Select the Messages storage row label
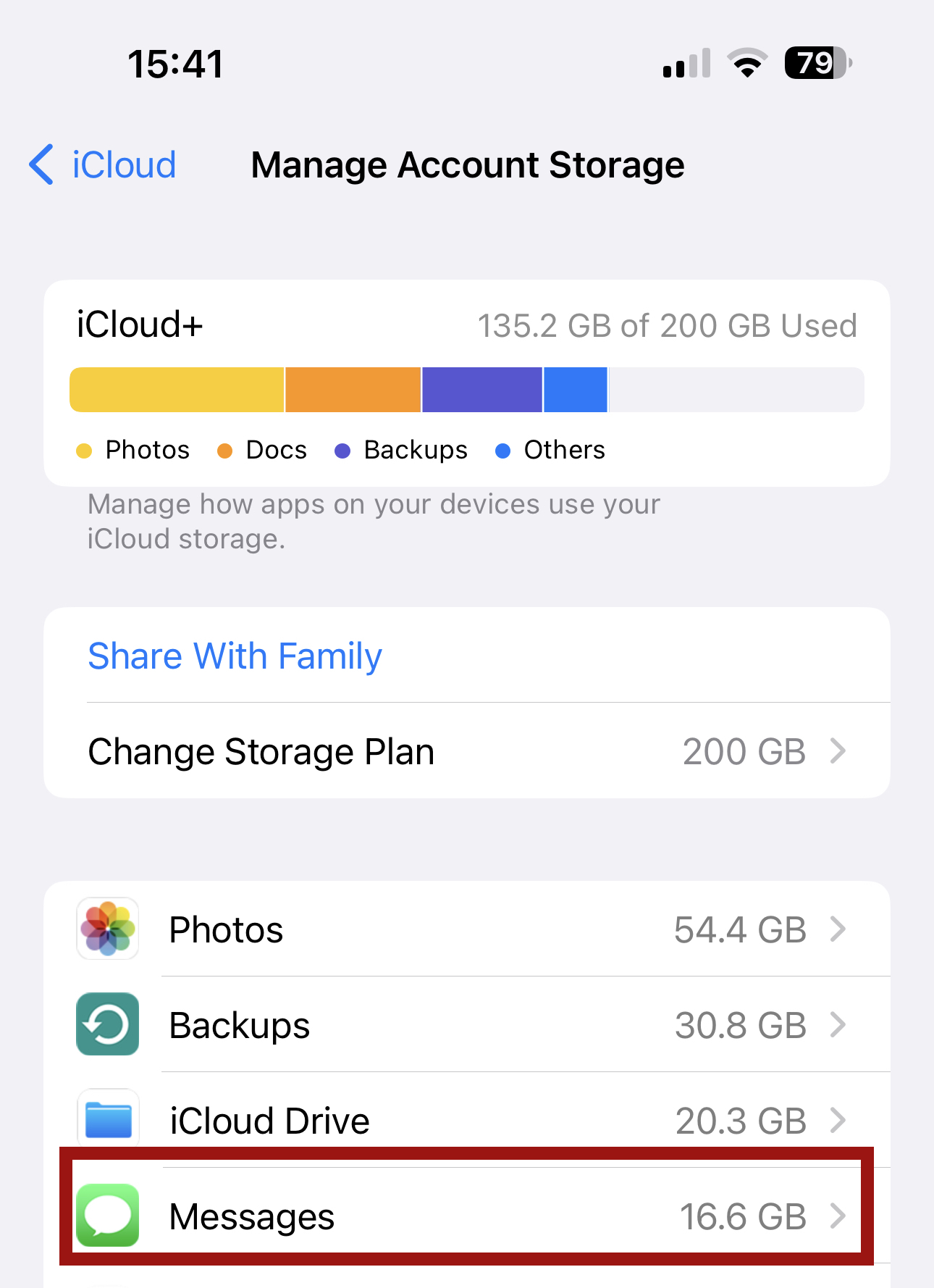Screen dimensions: 934x1288 (252, 1216)
